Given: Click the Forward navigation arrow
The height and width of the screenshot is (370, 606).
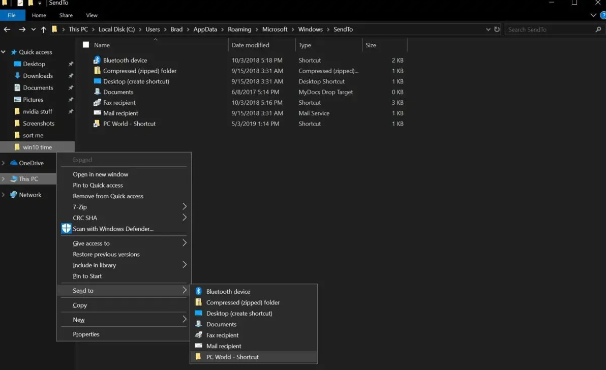Looking at the screenshot, I should pos(22,29).
